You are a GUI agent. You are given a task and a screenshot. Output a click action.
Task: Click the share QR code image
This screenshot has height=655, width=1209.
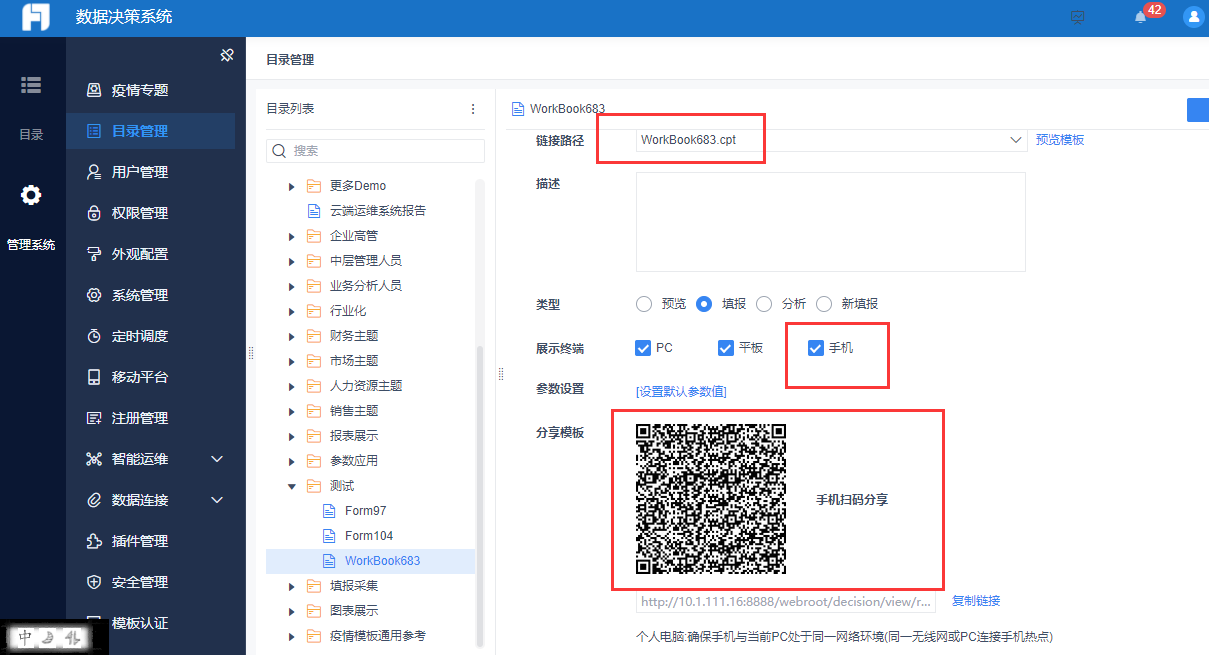[x=711, y=499]
